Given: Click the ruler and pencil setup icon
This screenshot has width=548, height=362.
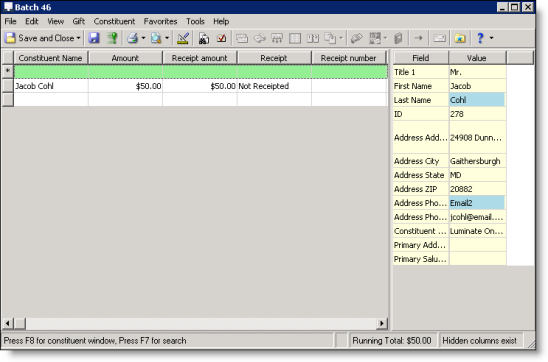Looking at the screenshot, I should (x=182, y=38).
